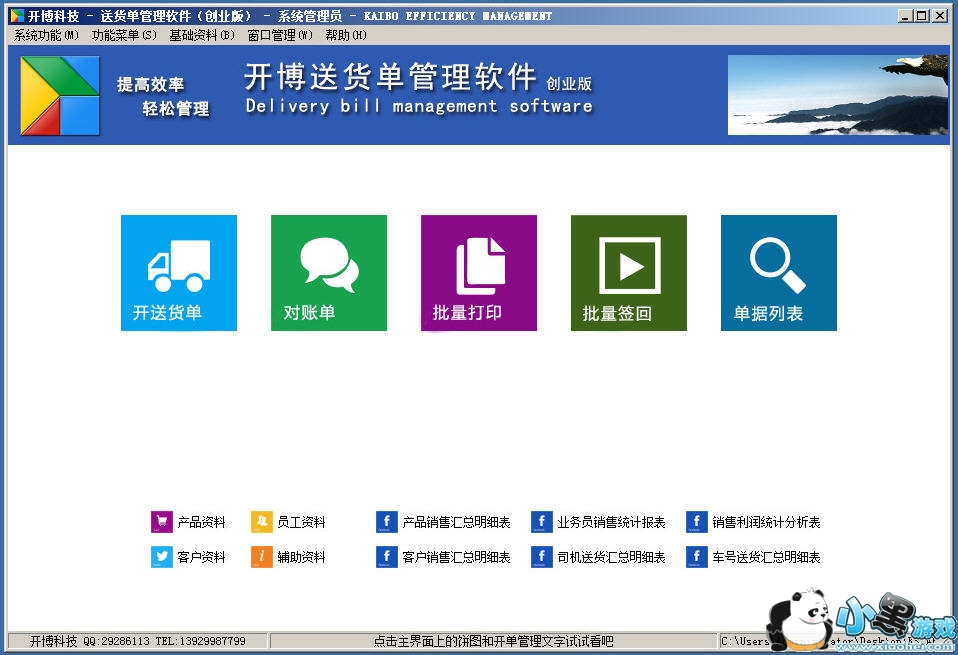Open 产品销售汇总明细表 report link
This screenshot has height=655, width=958.
[x=456, y=522]
